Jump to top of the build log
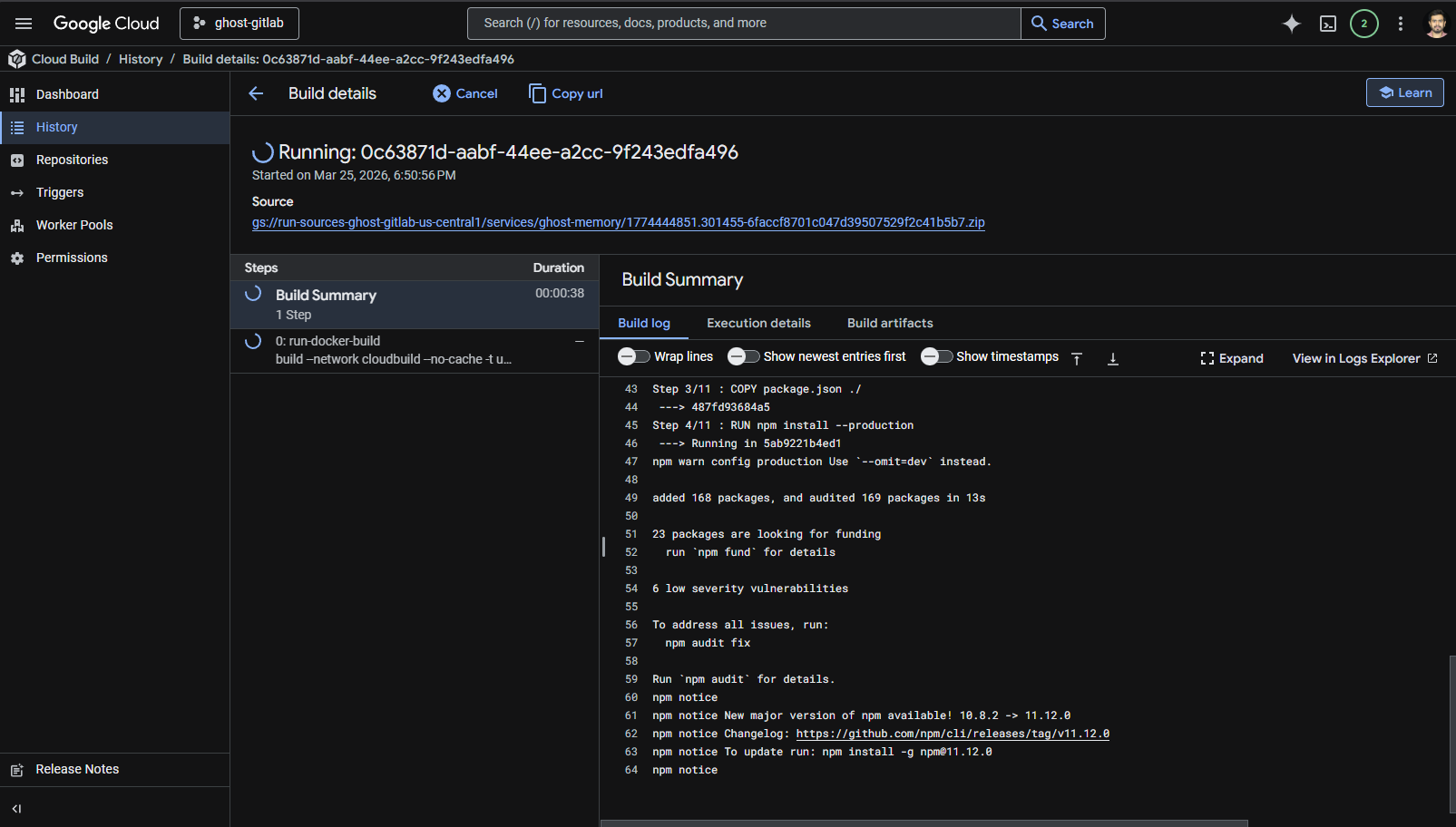 tap(1077, 358)
